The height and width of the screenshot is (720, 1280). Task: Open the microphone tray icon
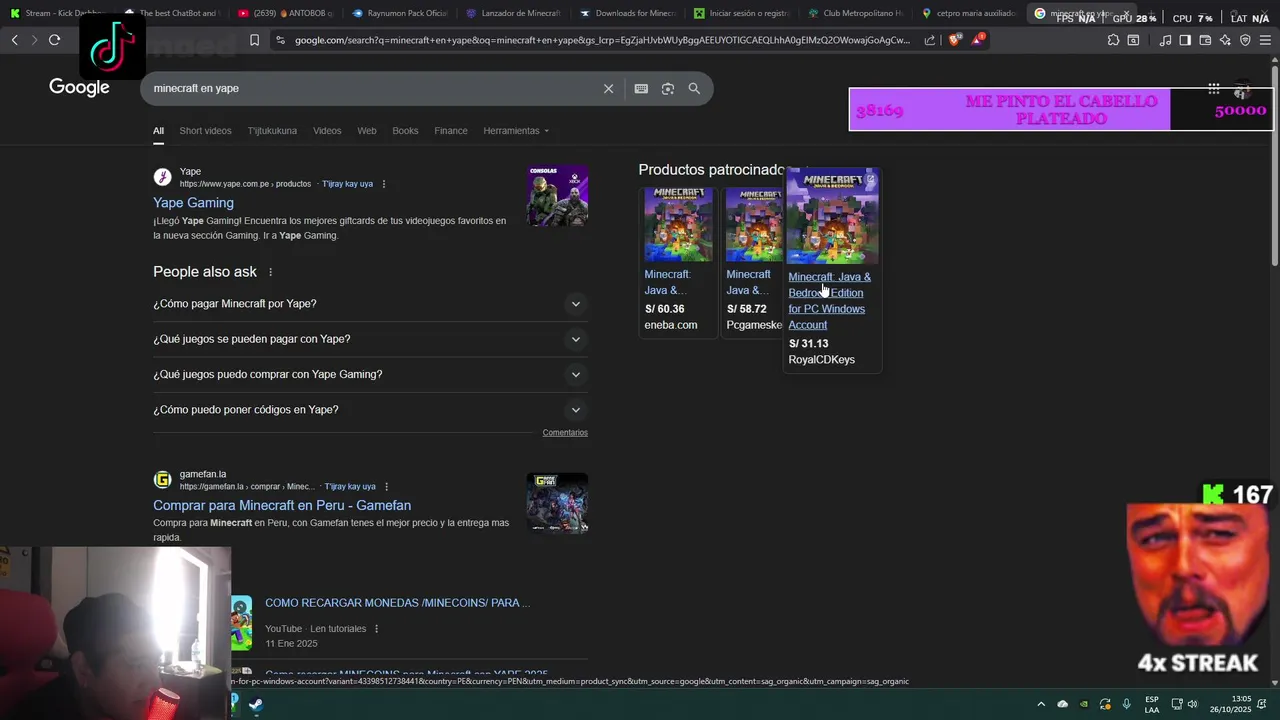point(1127,704)
